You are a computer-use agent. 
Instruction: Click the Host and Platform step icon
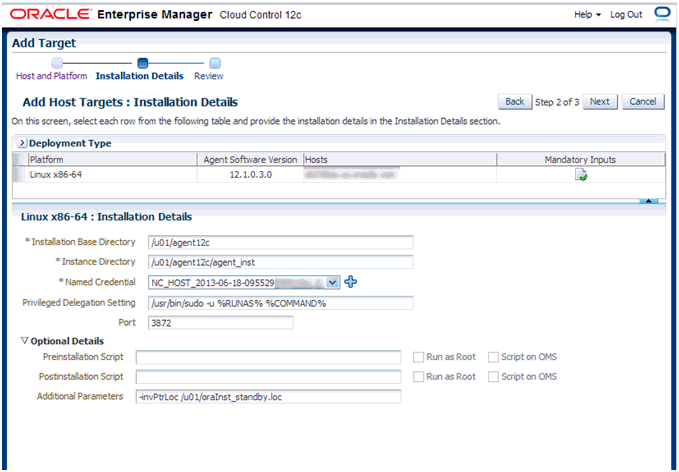tap(57, 64)
